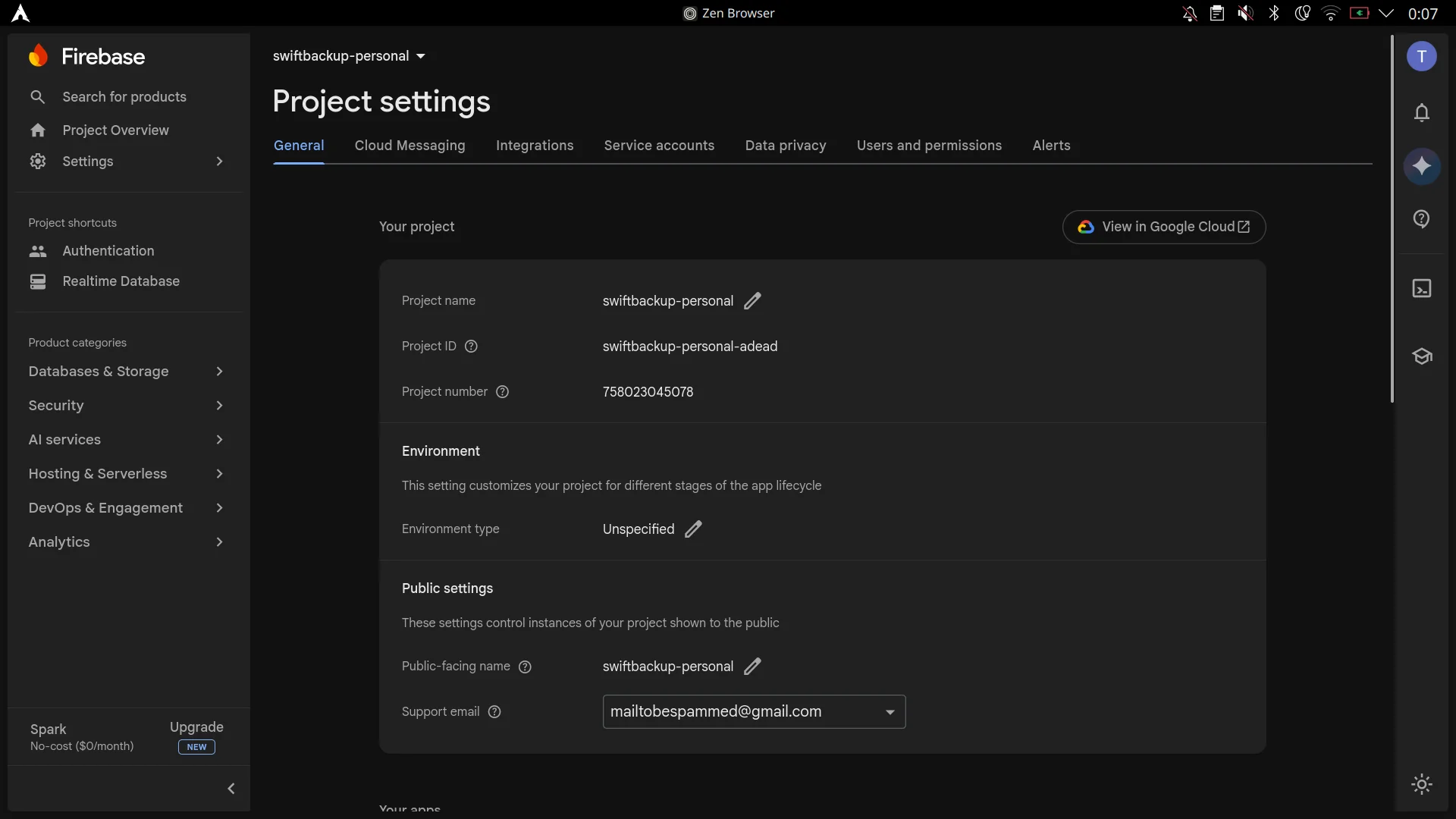Open the swiftbackup-personal project selector dropdown
1456x819 pixels.
click(x=350, y=56)
